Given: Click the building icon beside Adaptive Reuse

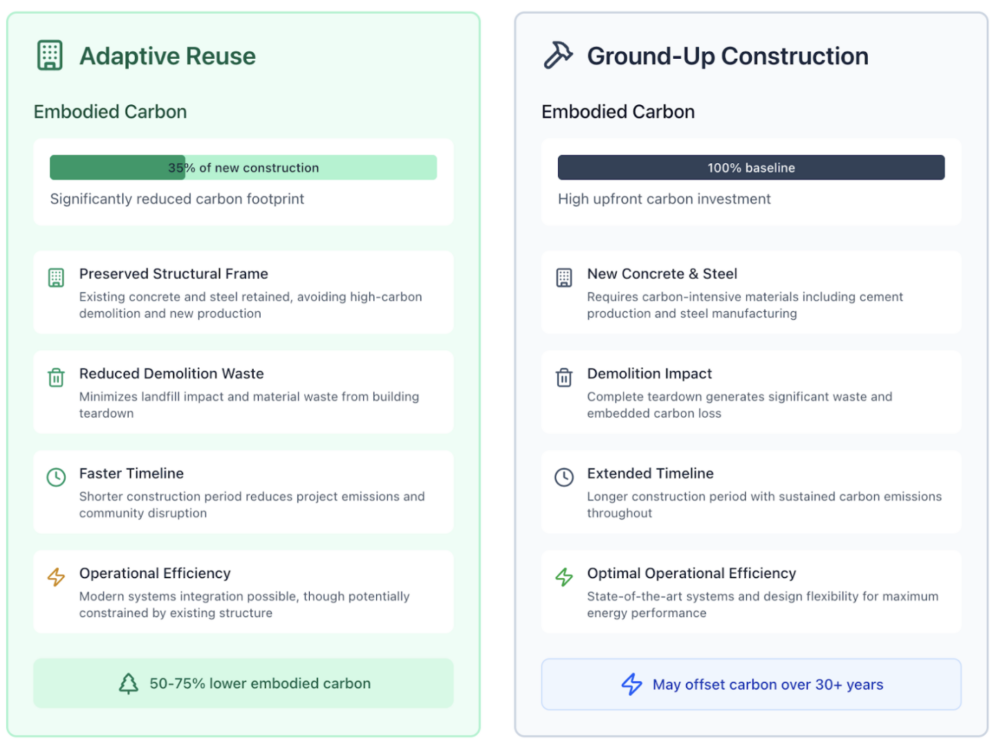Looking at the screenshot, I should pyautogui.click(x=49, y=55).
